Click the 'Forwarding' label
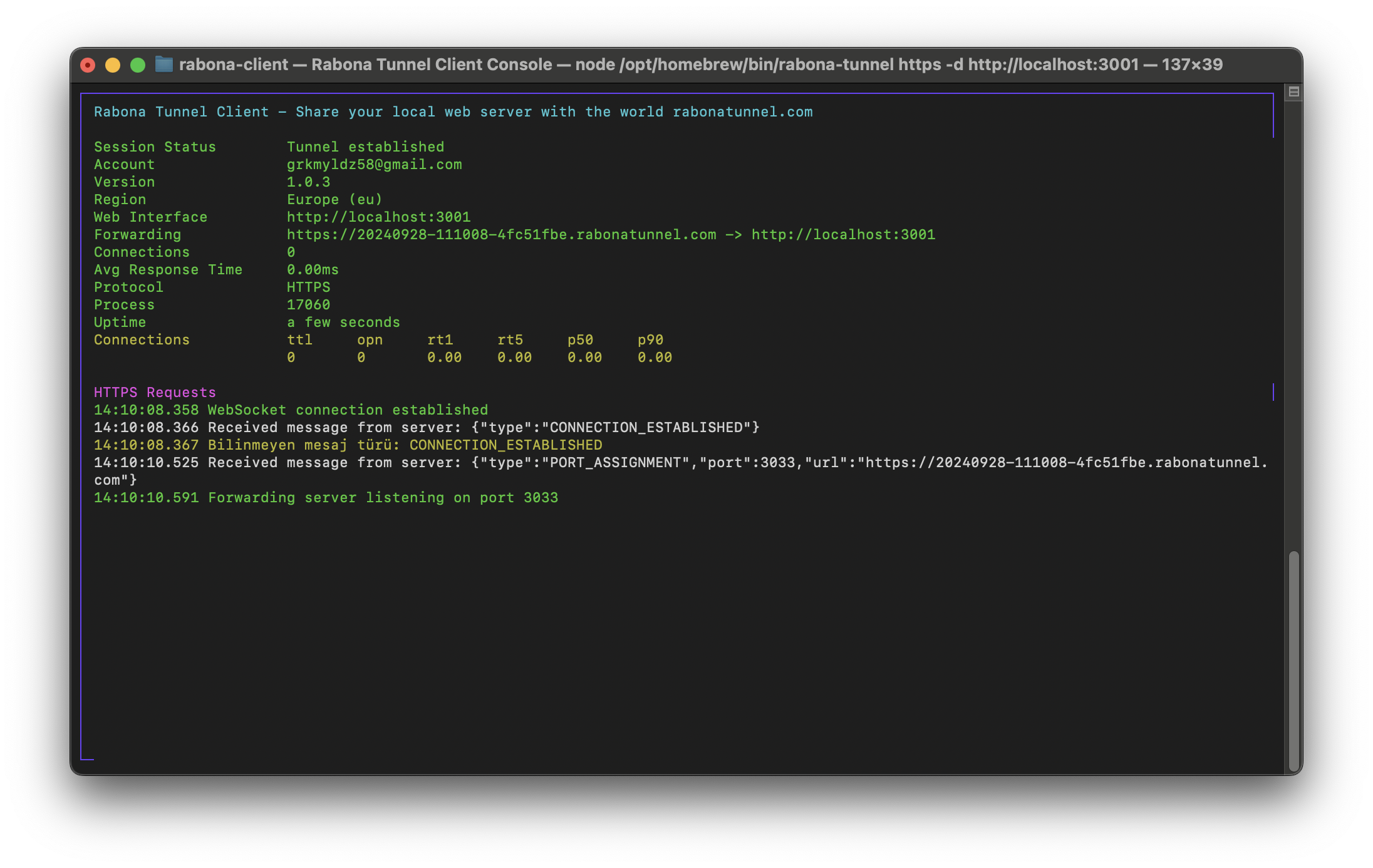The height and width of the screenshot is (868, 1373). (137, 235)
